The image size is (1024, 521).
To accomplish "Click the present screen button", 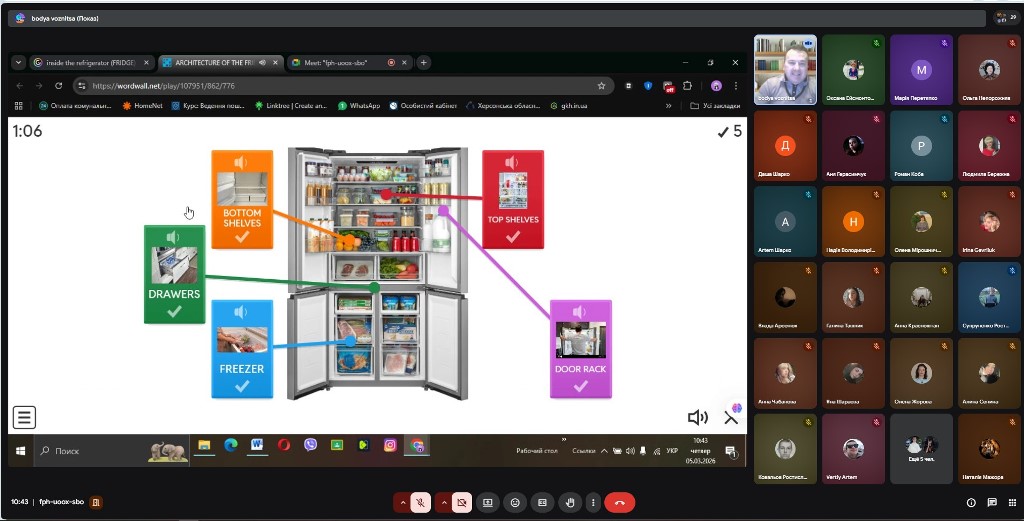I will 488,503.
